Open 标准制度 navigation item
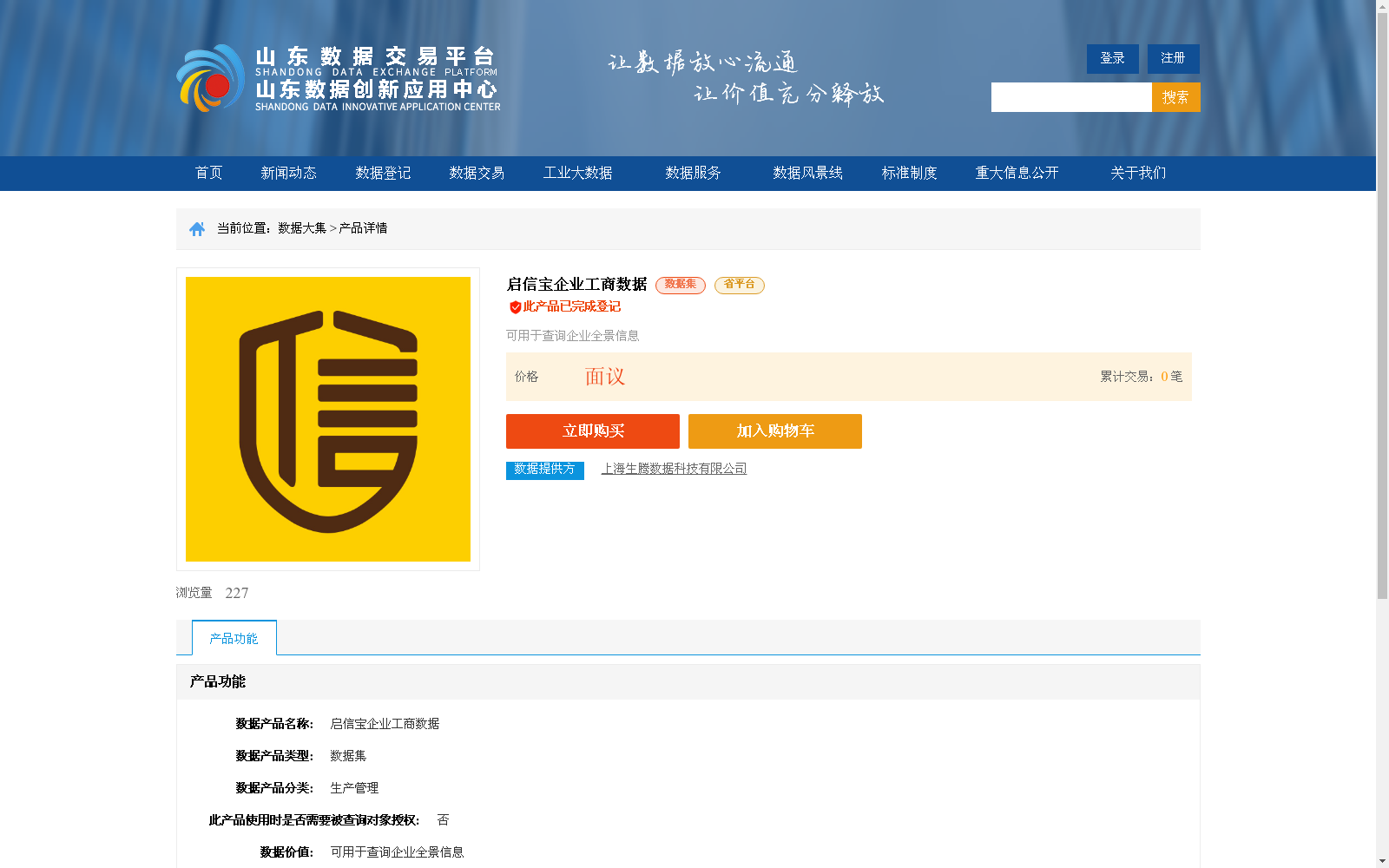The image size is (1389, 868). (x=910, y=173)
